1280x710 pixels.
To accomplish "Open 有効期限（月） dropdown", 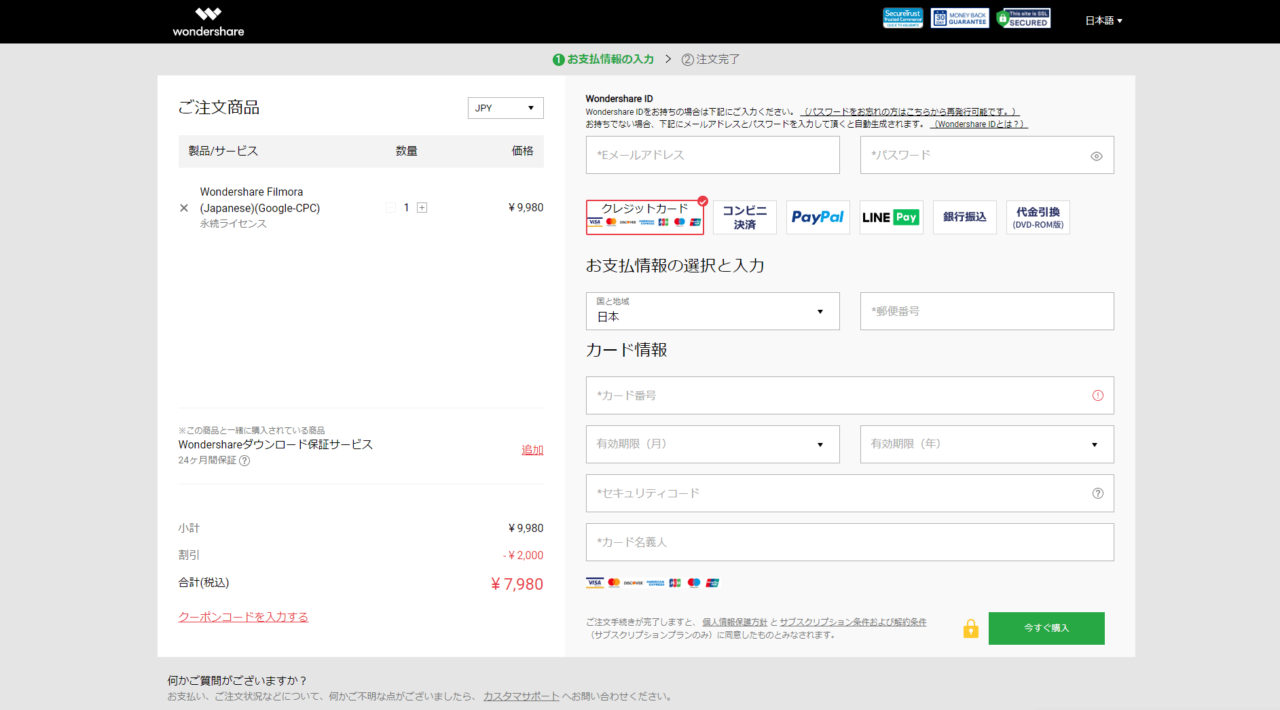I will 712,444.
